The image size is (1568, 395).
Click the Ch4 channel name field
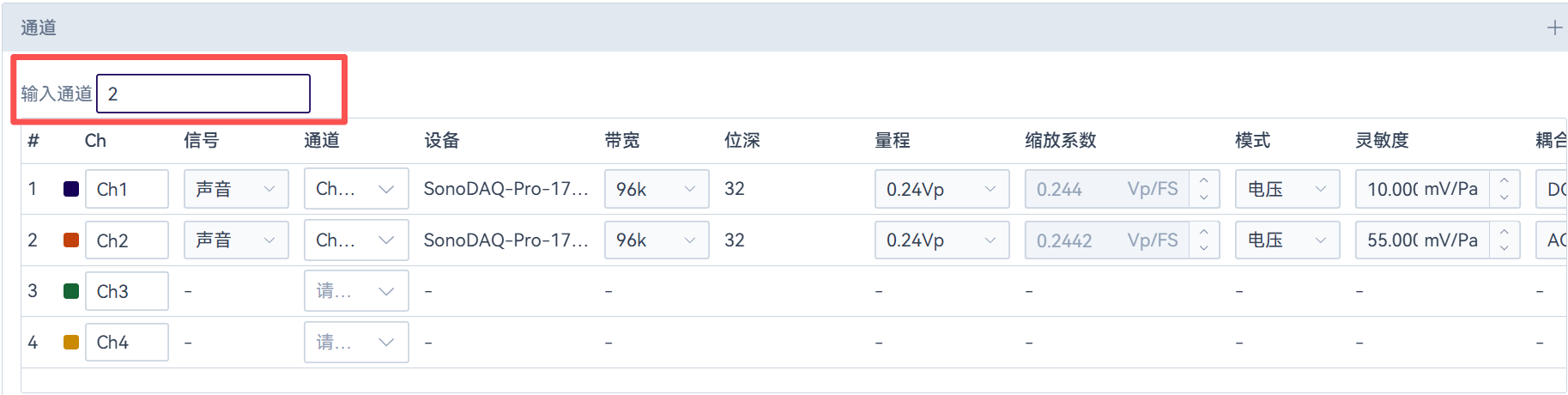point(126,342)
